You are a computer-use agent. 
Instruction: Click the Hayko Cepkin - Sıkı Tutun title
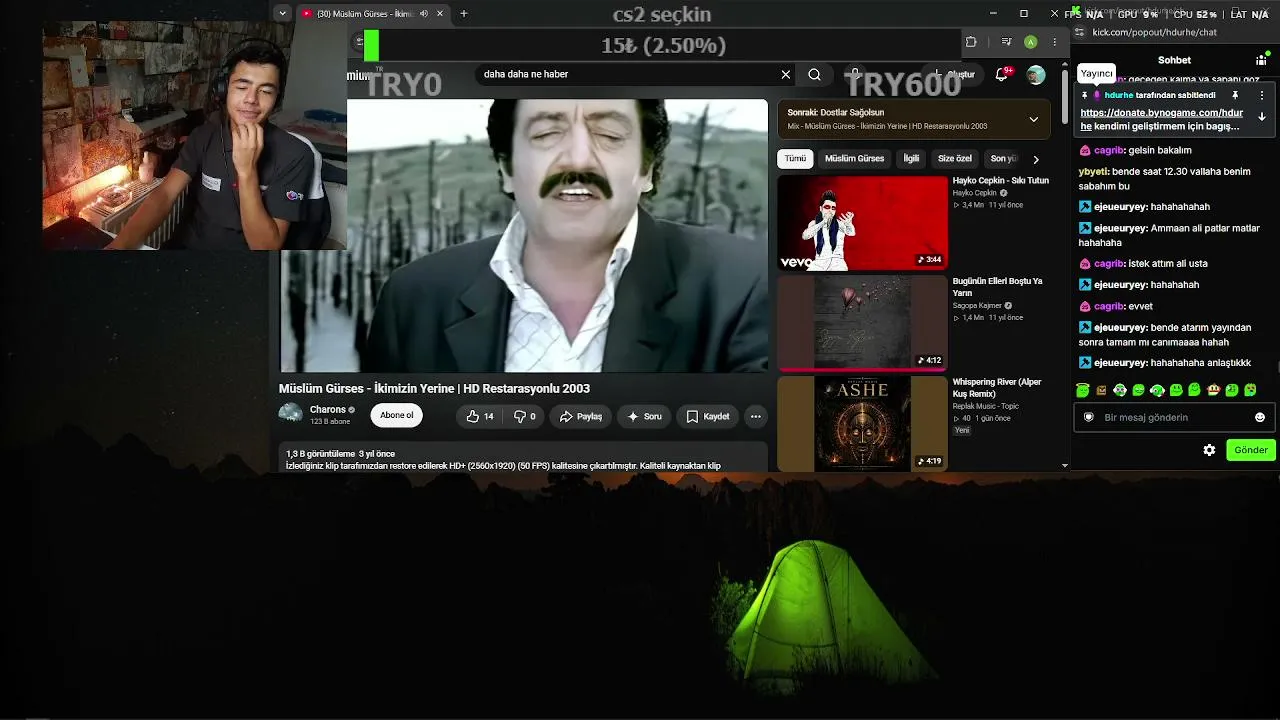coord(1000,181)
